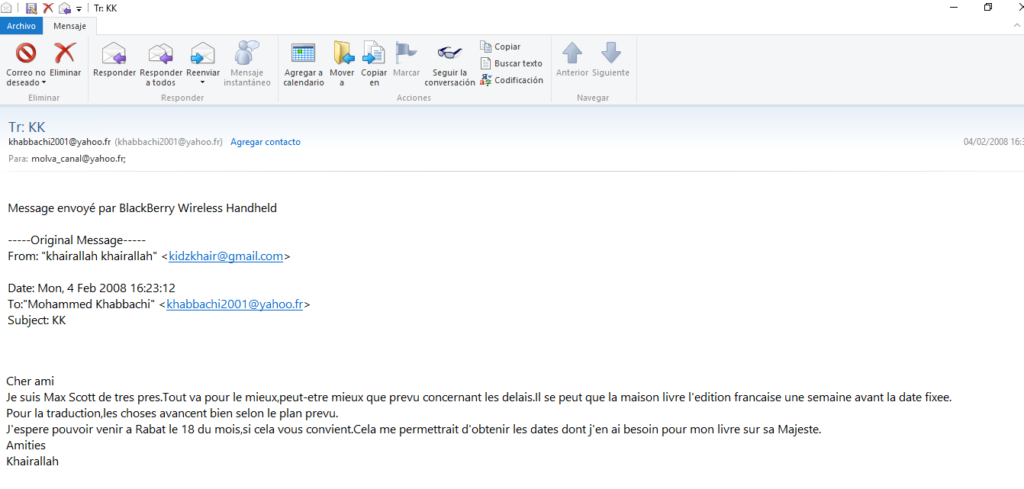
Task: Select the Mensaje ribbon tab
Action: click(68, 27)
